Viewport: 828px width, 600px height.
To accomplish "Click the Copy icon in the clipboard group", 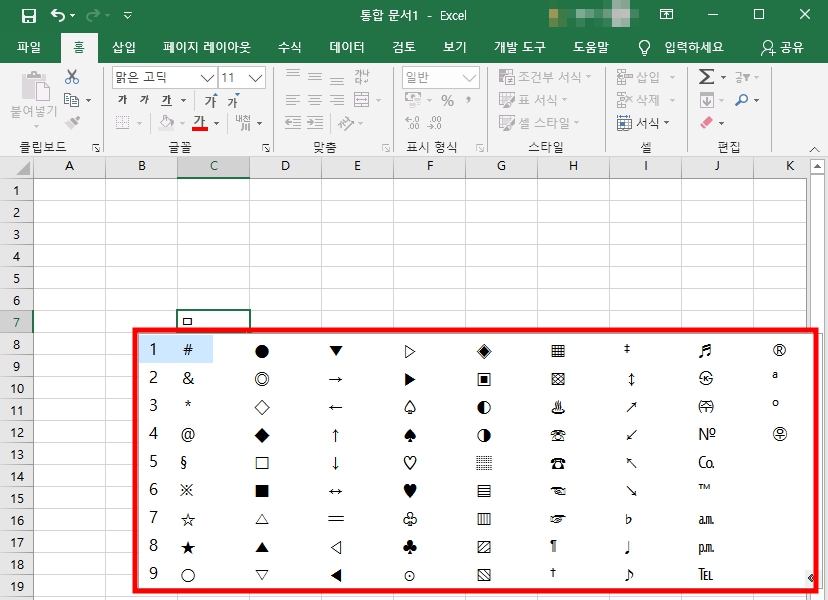I will pos(72,98).
